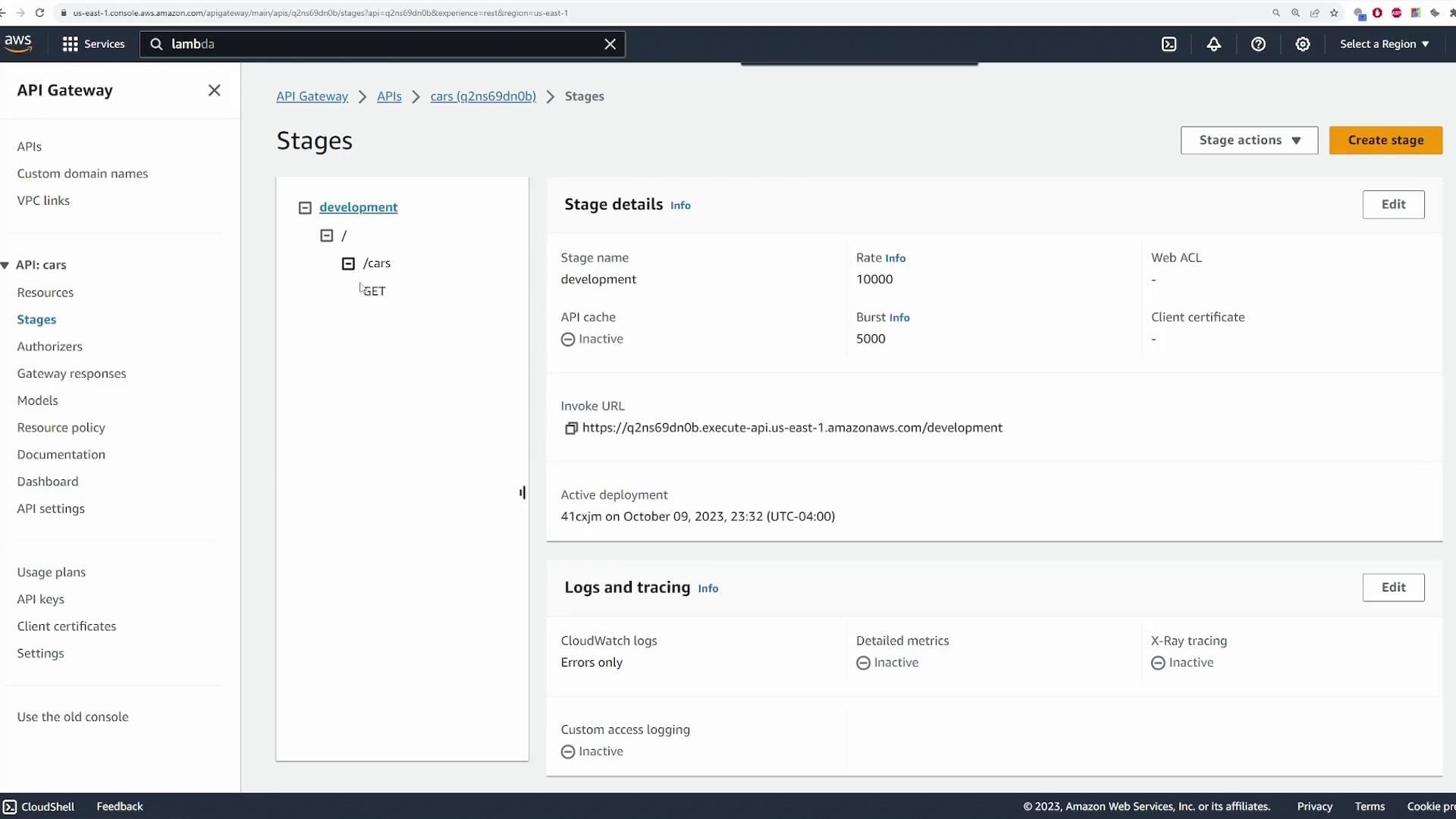Collapse the /cars resource node
The image size is (1456, 819).
(348, 264)
